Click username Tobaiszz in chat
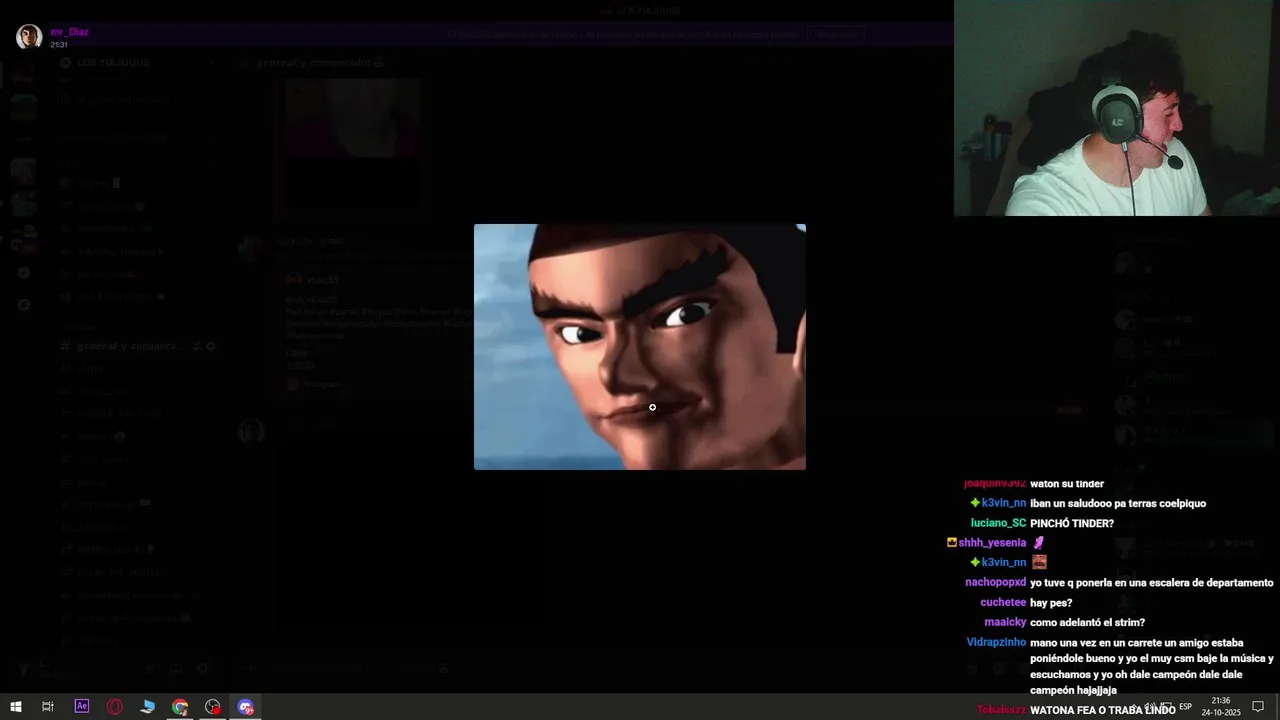1280x720 pixels. 1001,710
